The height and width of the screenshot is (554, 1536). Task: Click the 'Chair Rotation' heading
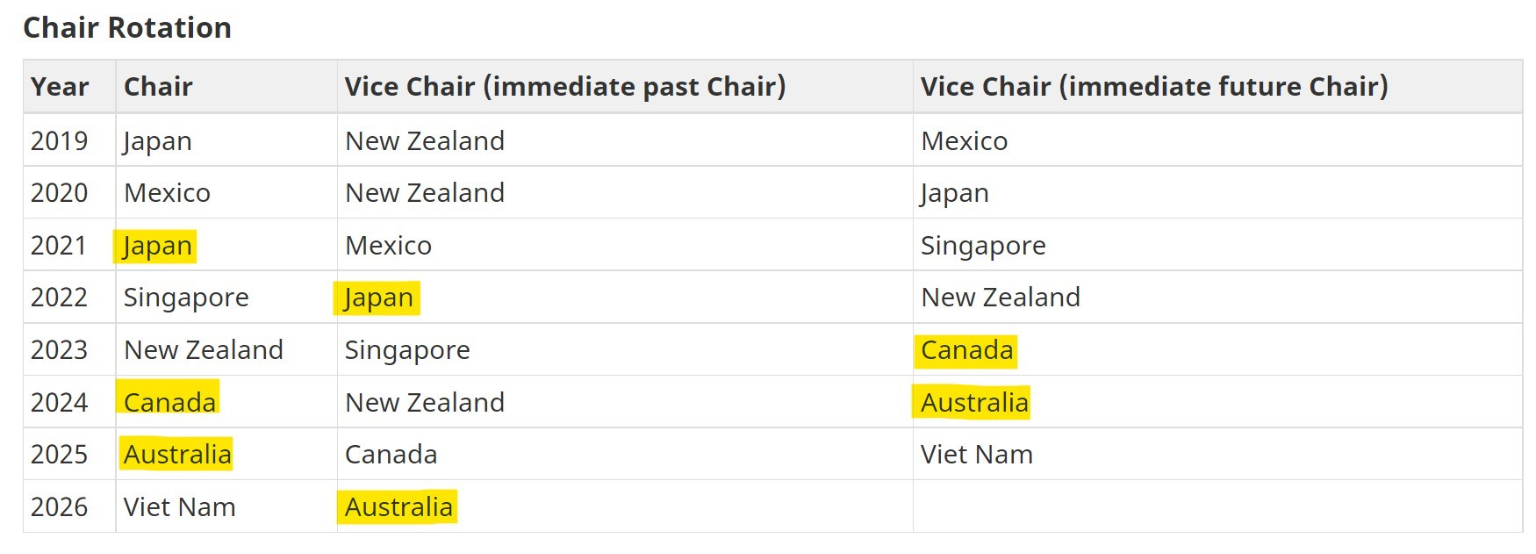pos(127,27)
